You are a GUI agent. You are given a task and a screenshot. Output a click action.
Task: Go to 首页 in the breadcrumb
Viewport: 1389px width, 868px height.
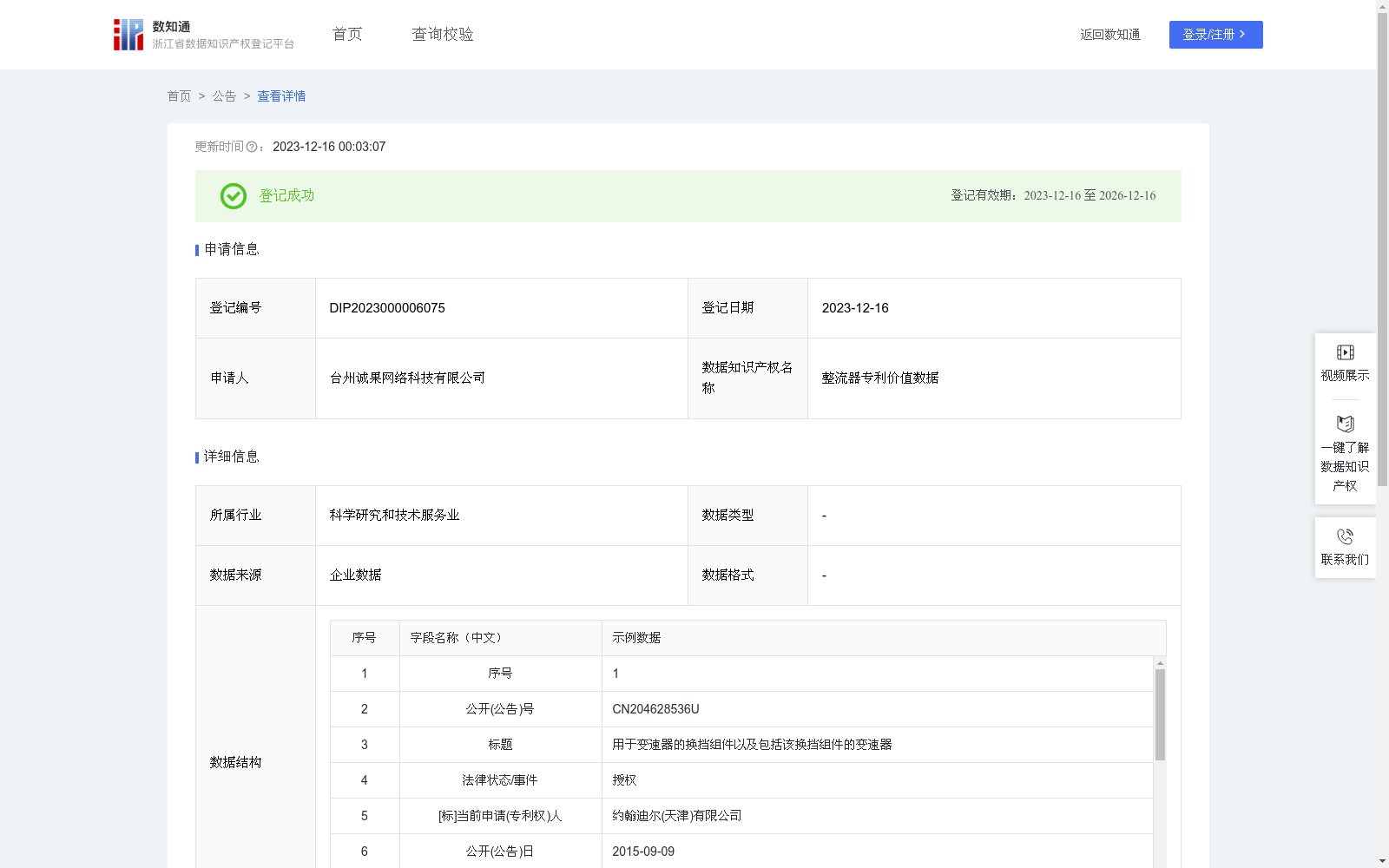point(179,96)
